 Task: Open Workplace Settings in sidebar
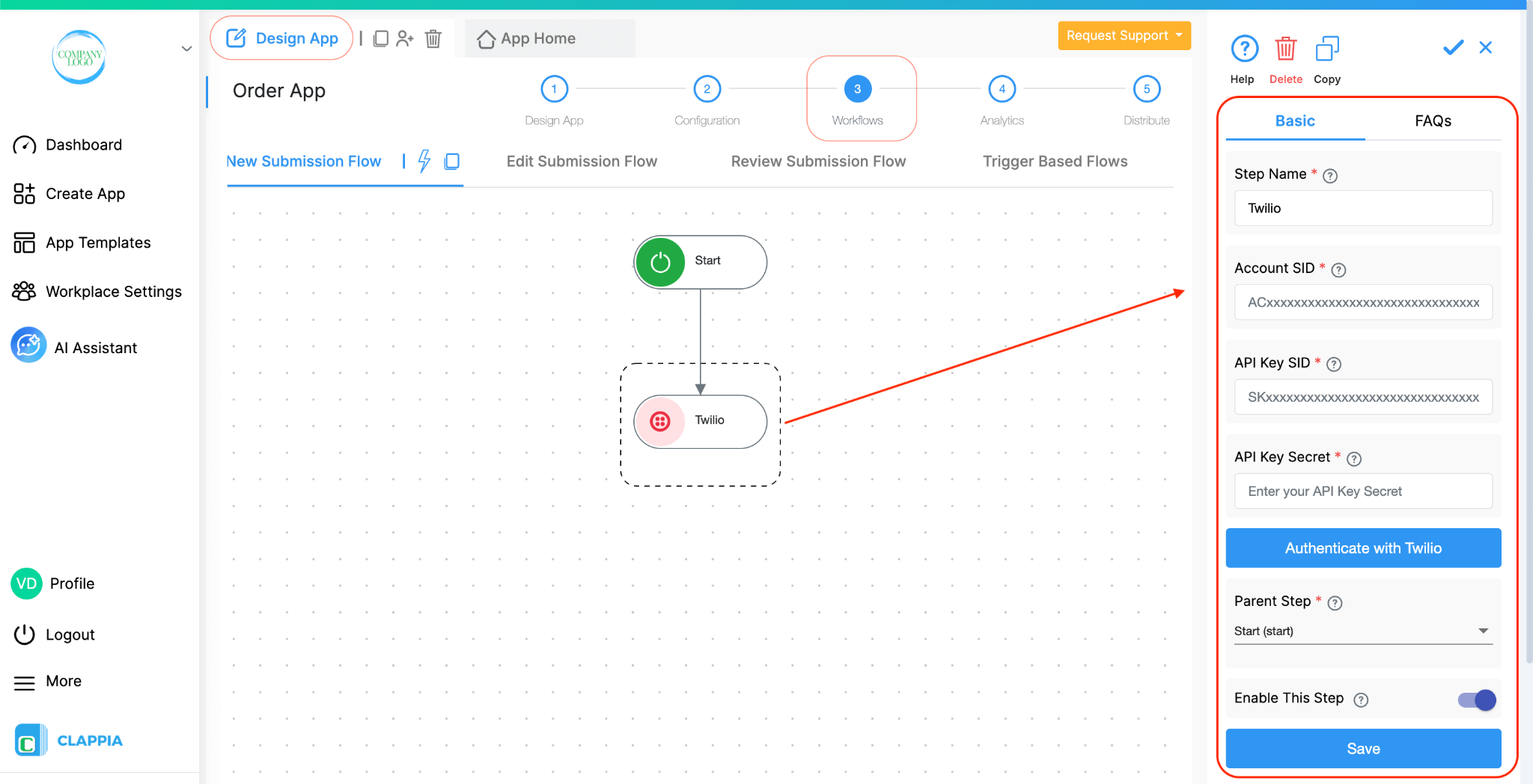pos(97,292)
